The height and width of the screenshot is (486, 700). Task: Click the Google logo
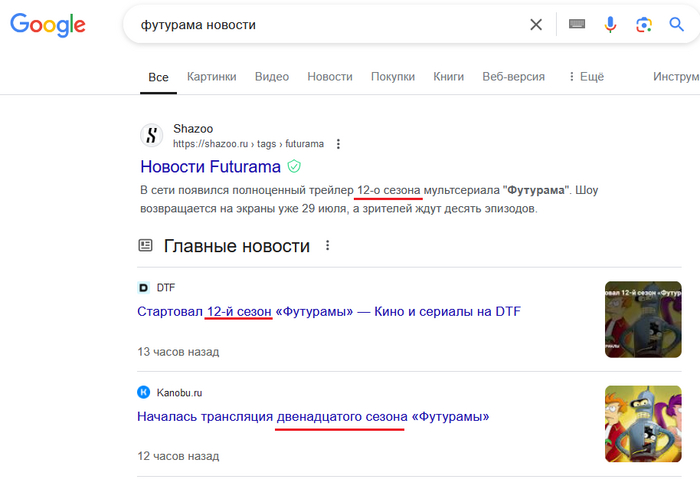point(47,25)
